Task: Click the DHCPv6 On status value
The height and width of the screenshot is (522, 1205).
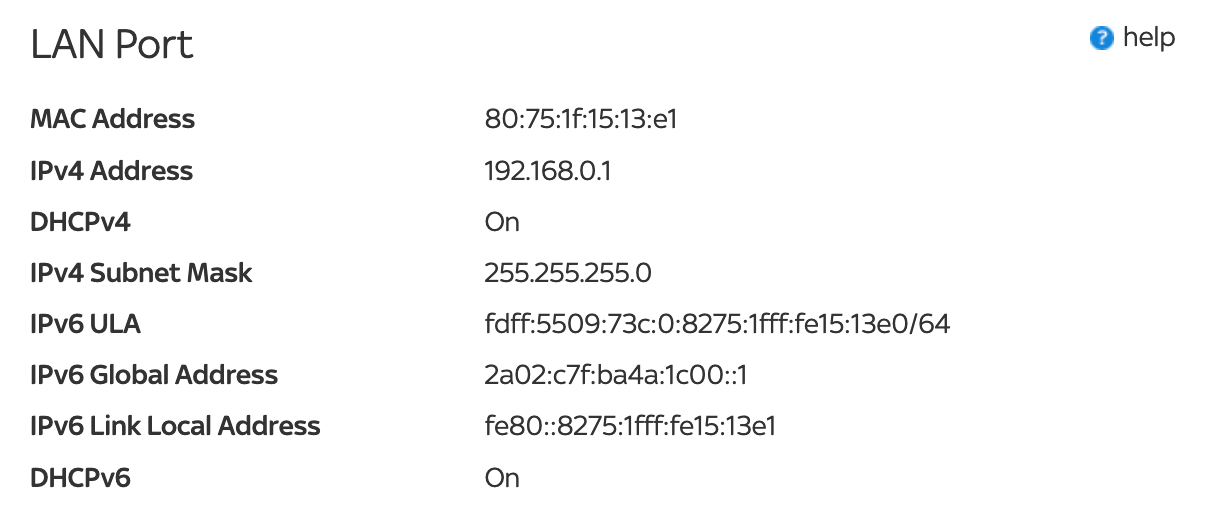Action: (x=502, y=478)
